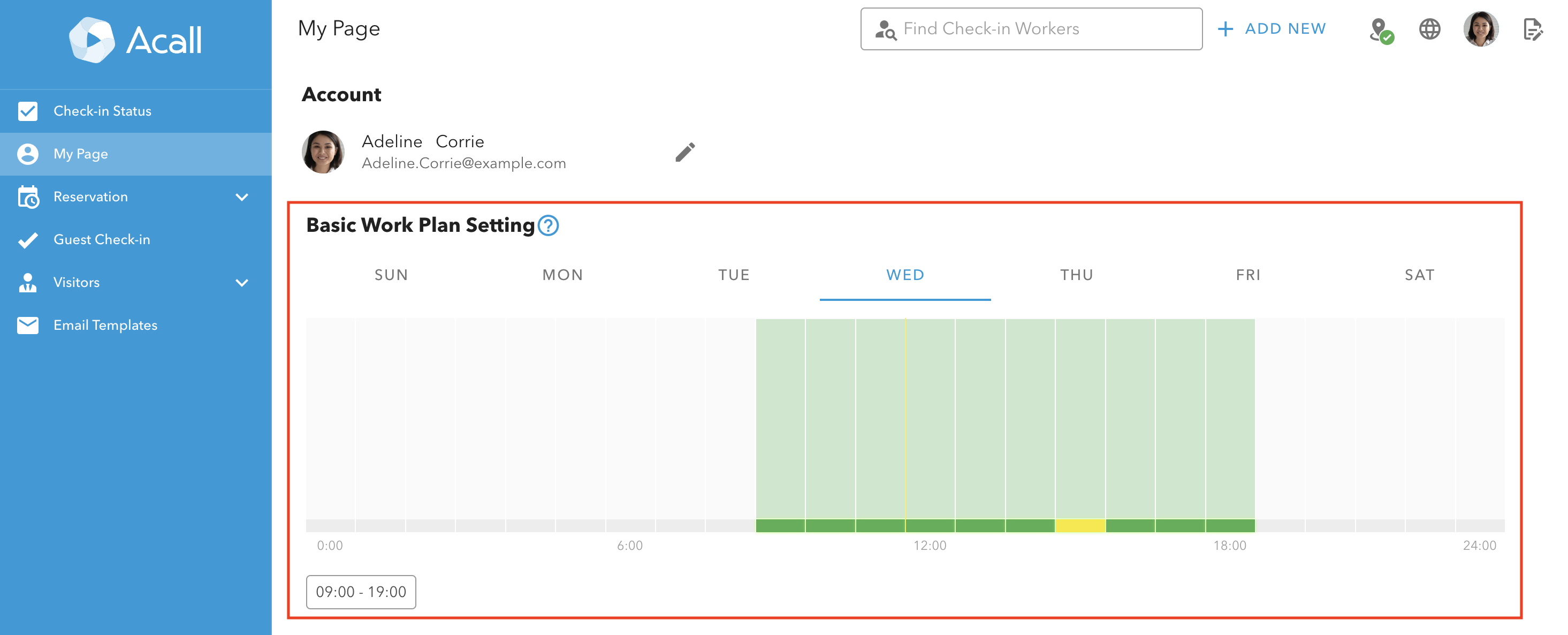Select the MON tab
Screen dimensions: 1568x635
(x=562, y=275)
